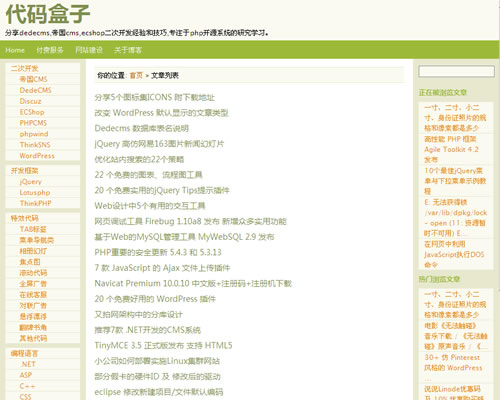Open article Dedecms 数据库表名说明
500x400 pixels.
pos(141,128)
